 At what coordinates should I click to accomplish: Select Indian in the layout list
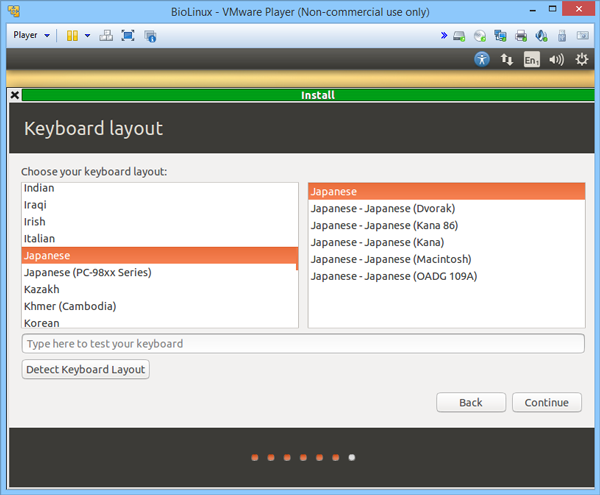pyautogui.click(x=160, y=188)
